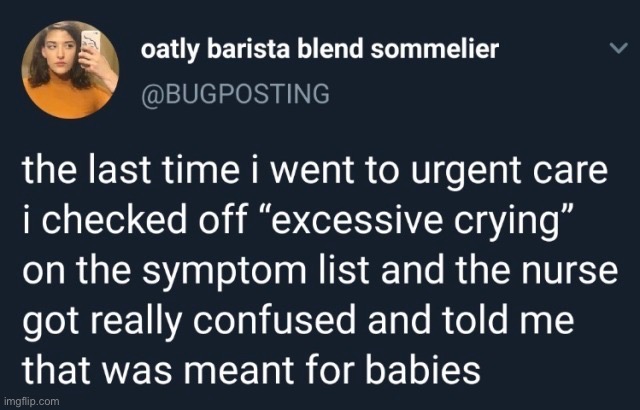
Task: Click the imgflip.com watermark
Action: coord(31,401)
